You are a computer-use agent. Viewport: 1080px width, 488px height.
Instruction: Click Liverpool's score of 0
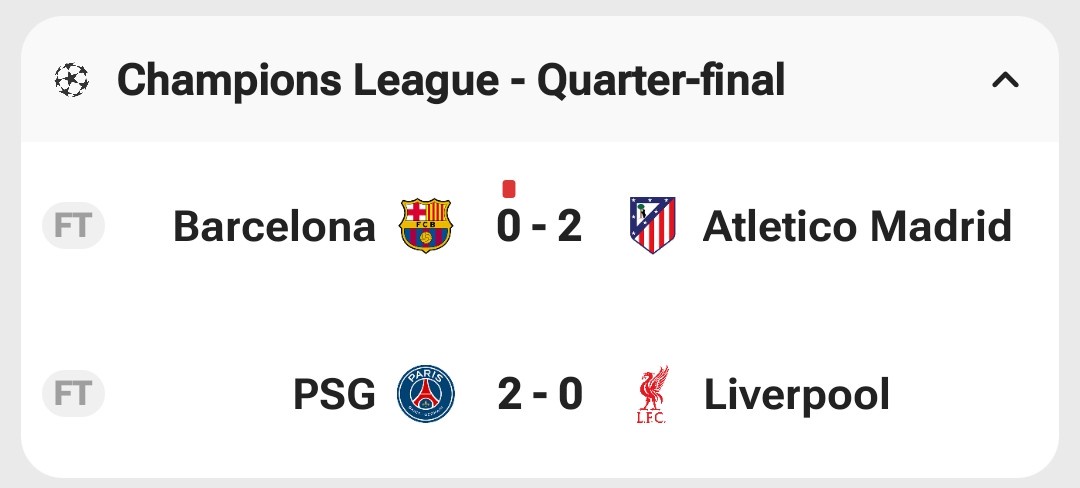(x=570, y=395)
